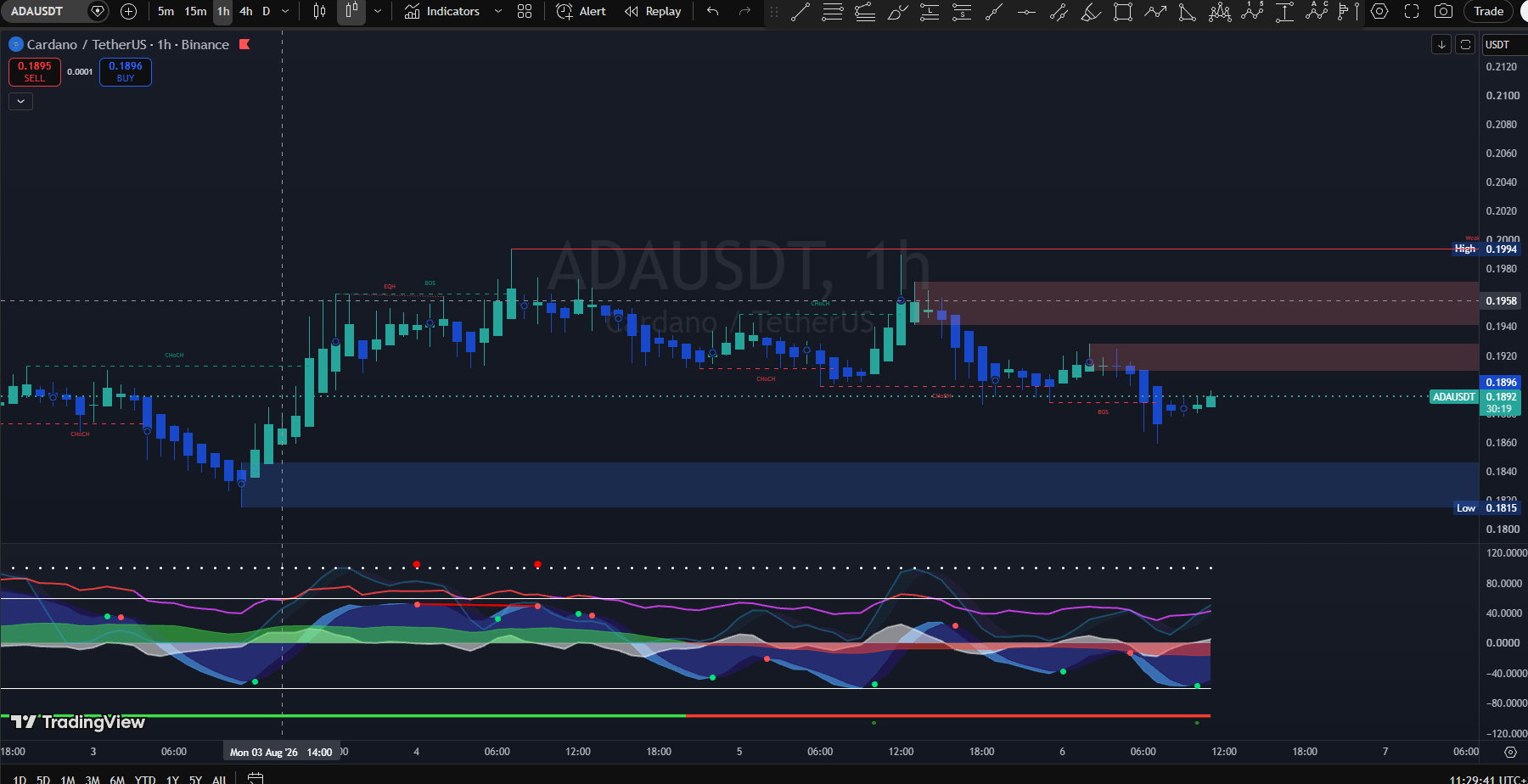Select the 1h timeframe

tap(223, 11)
